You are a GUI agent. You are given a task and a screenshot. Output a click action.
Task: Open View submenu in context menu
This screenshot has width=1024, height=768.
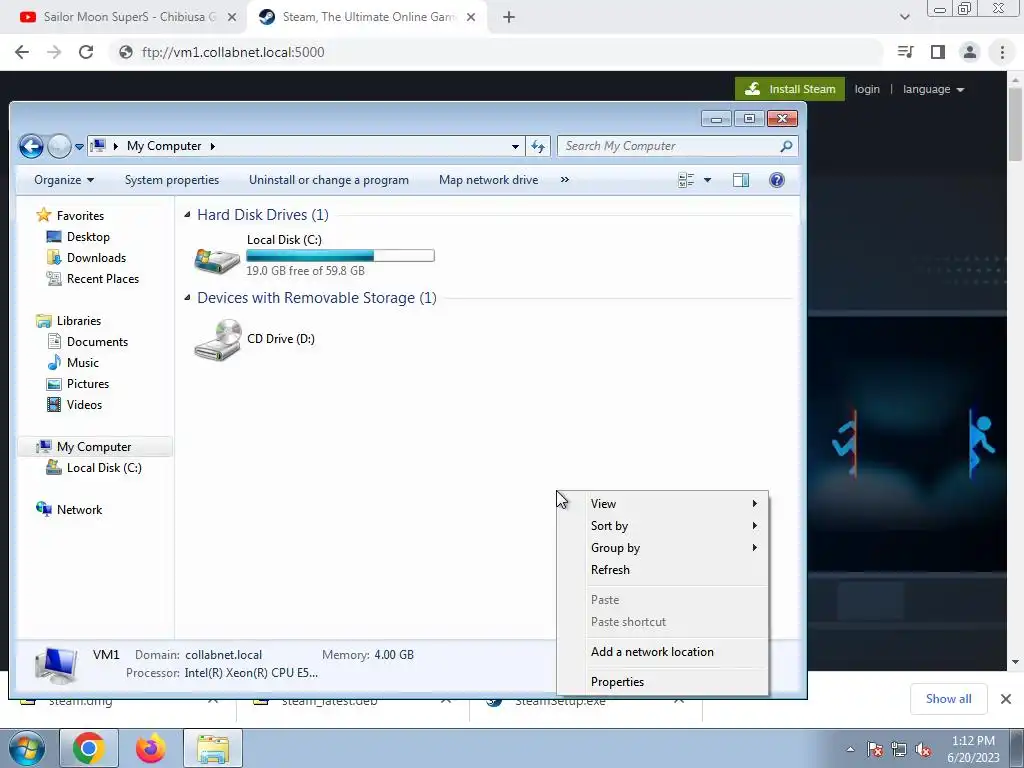663,504
